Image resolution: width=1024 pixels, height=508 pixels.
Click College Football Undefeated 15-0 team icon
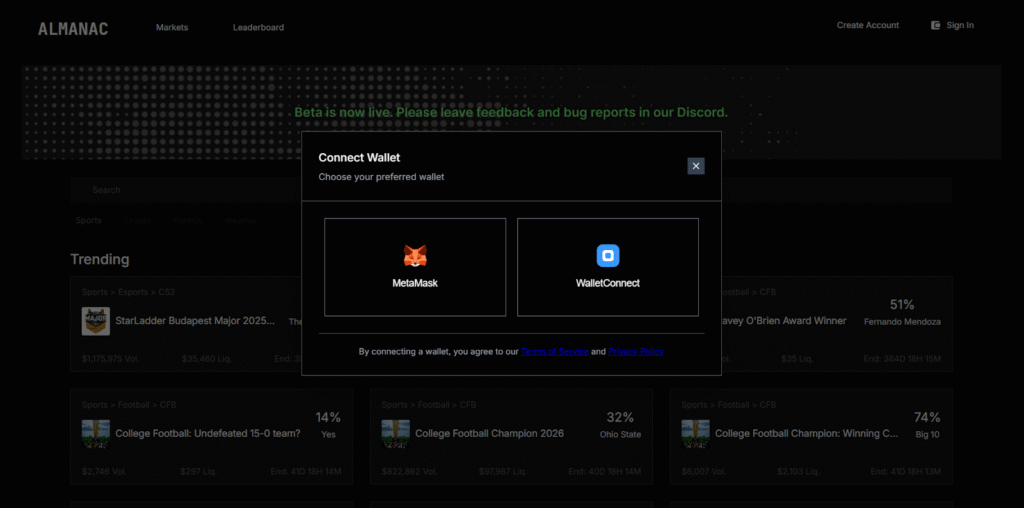point(96,433)
